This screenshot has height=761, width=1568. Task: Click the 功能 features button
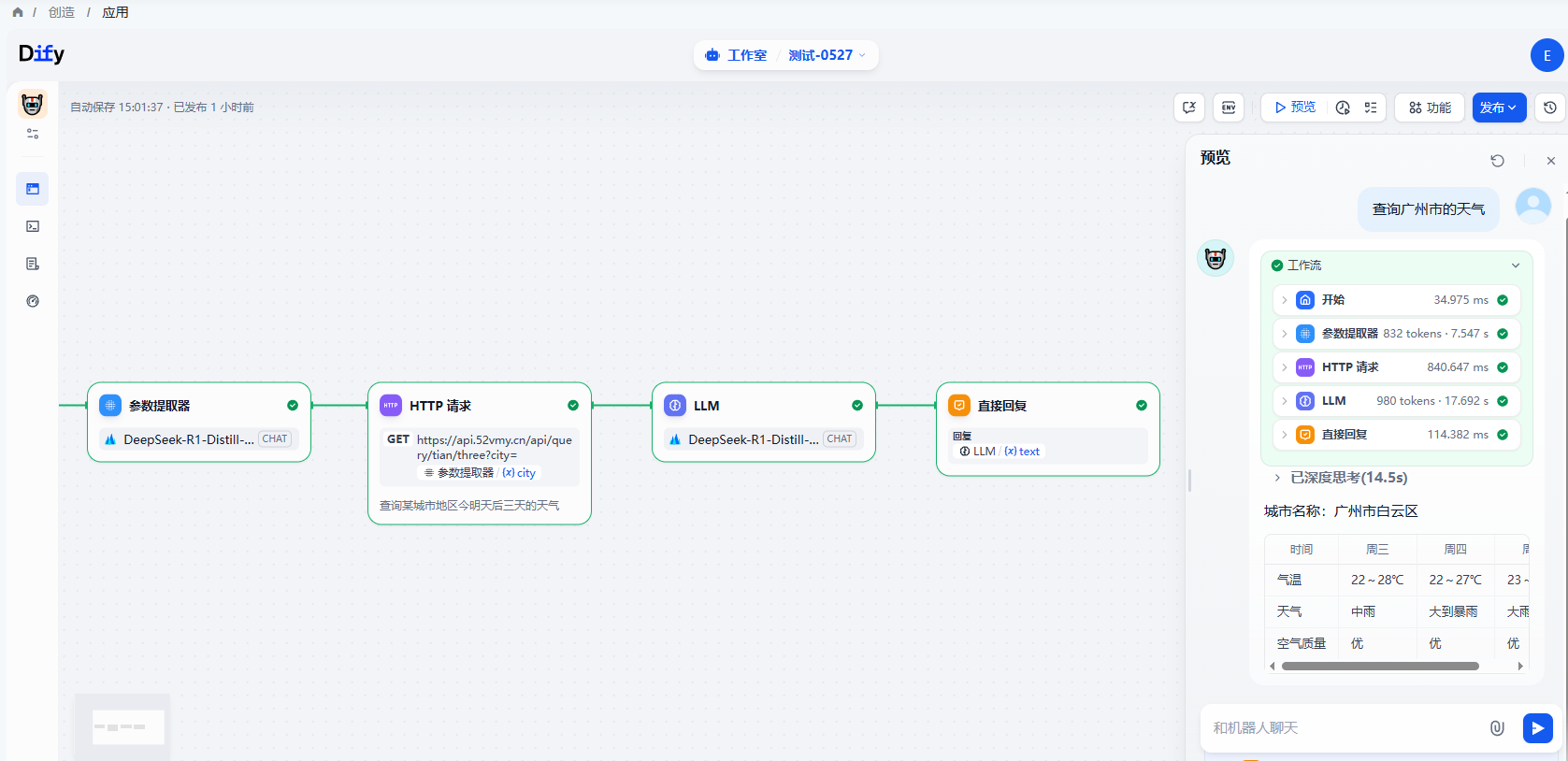[1430, 108]
